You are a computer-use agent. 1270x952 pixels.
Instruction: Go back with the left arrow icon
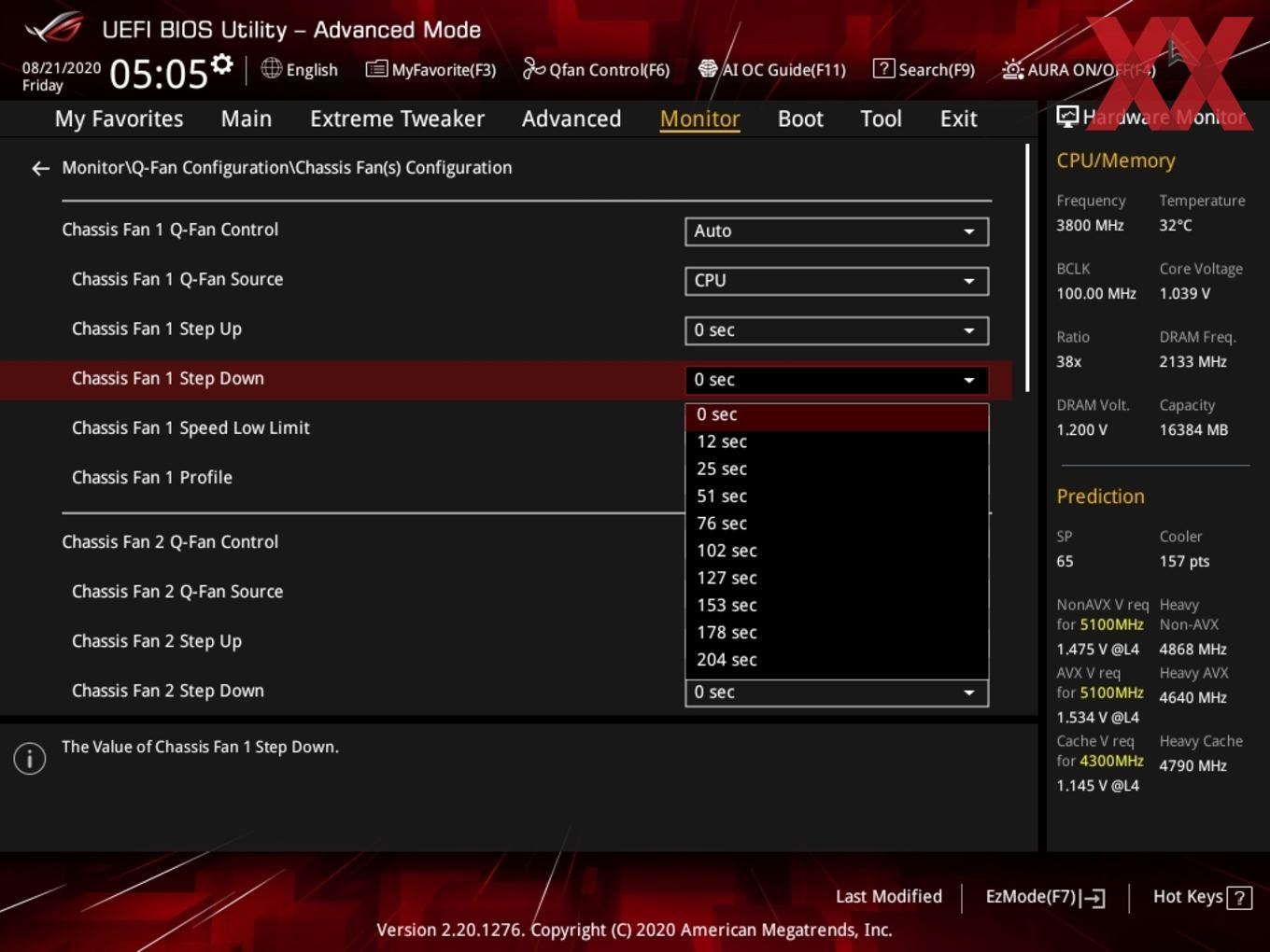pos(40,168)
